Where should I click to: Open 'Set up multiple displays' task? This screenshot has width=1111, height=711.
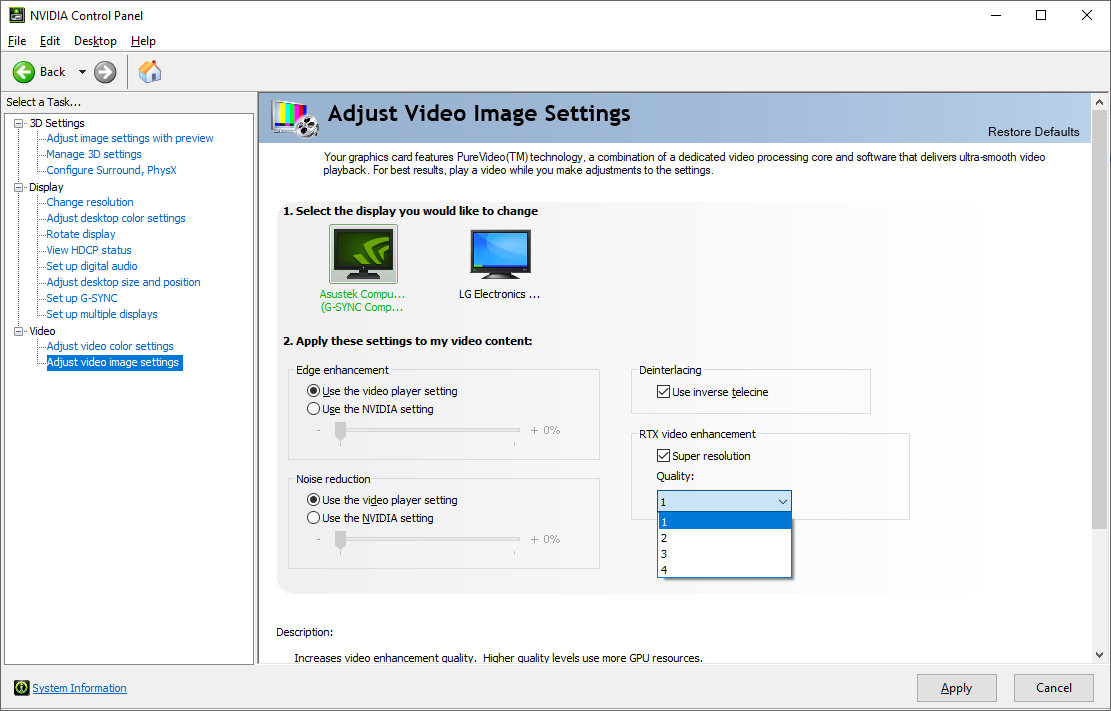[x=102, y=314]
